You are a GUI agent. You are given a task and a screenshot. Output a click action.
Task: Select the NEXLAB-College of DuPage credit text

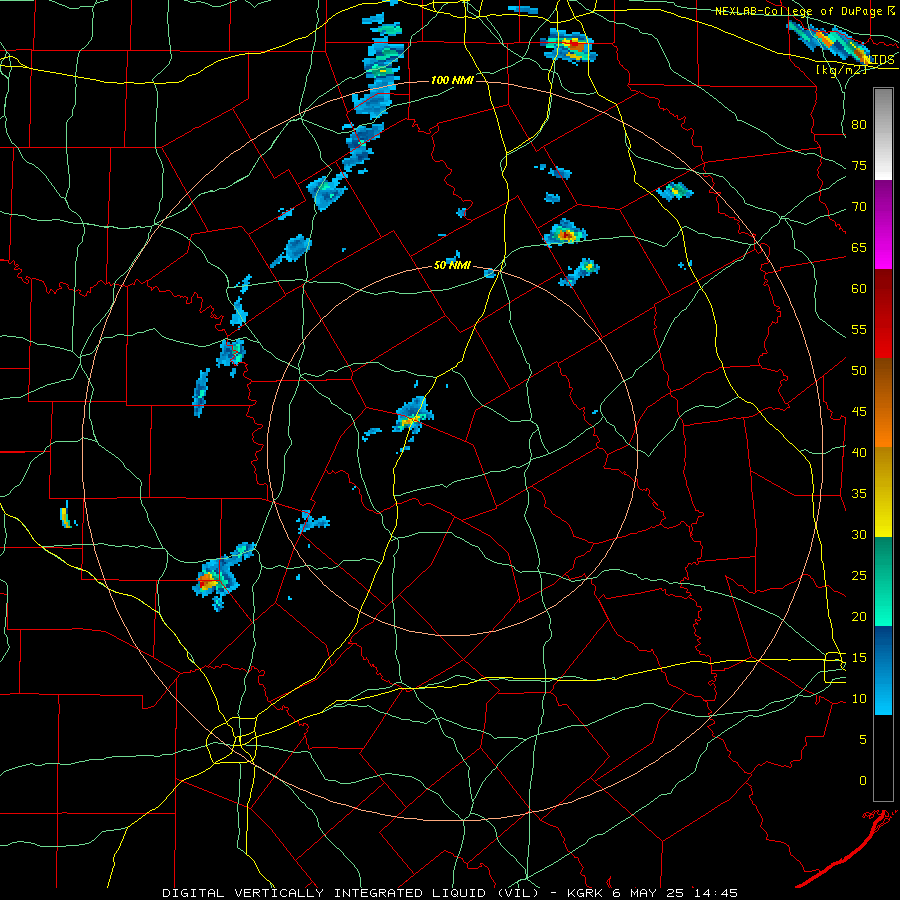[x=799, y=11]
